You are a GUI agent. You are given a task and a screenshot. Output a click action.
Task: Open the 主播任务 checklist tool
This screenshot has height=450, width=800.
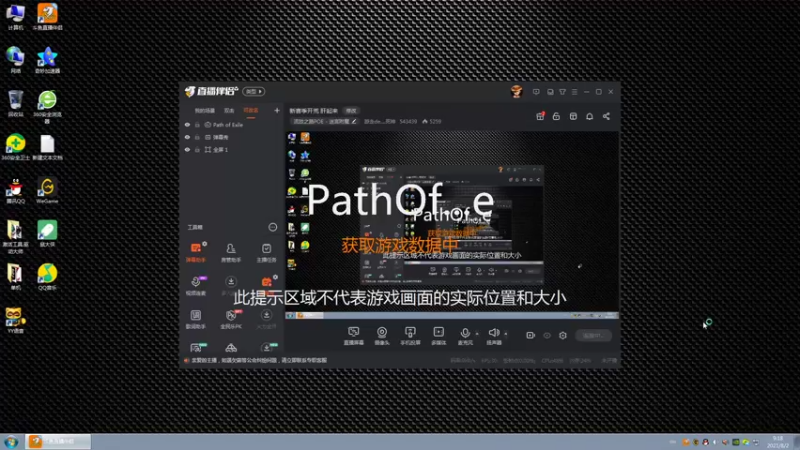266,252
